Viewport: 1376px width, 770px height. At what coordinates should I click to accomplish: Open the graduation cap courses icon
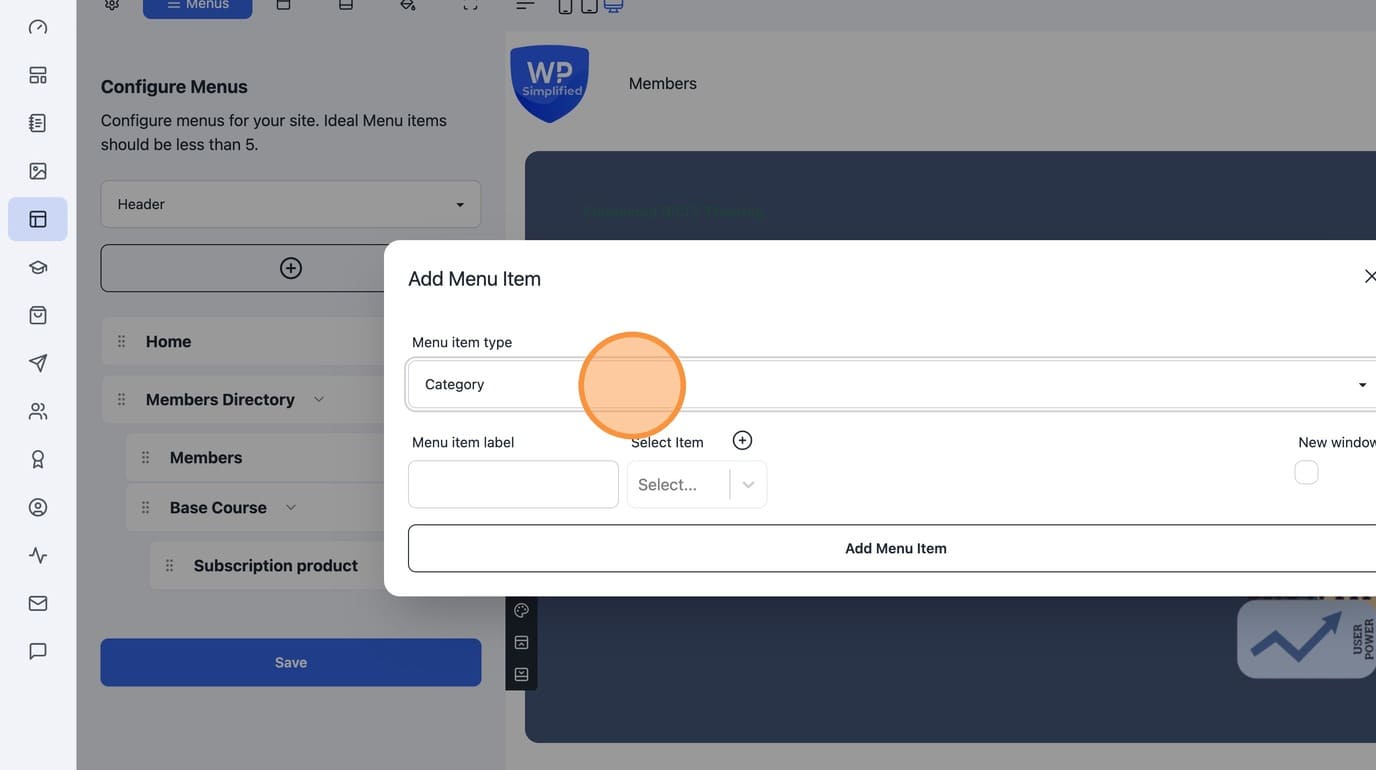pyautogui.click(x=38, y=267)
